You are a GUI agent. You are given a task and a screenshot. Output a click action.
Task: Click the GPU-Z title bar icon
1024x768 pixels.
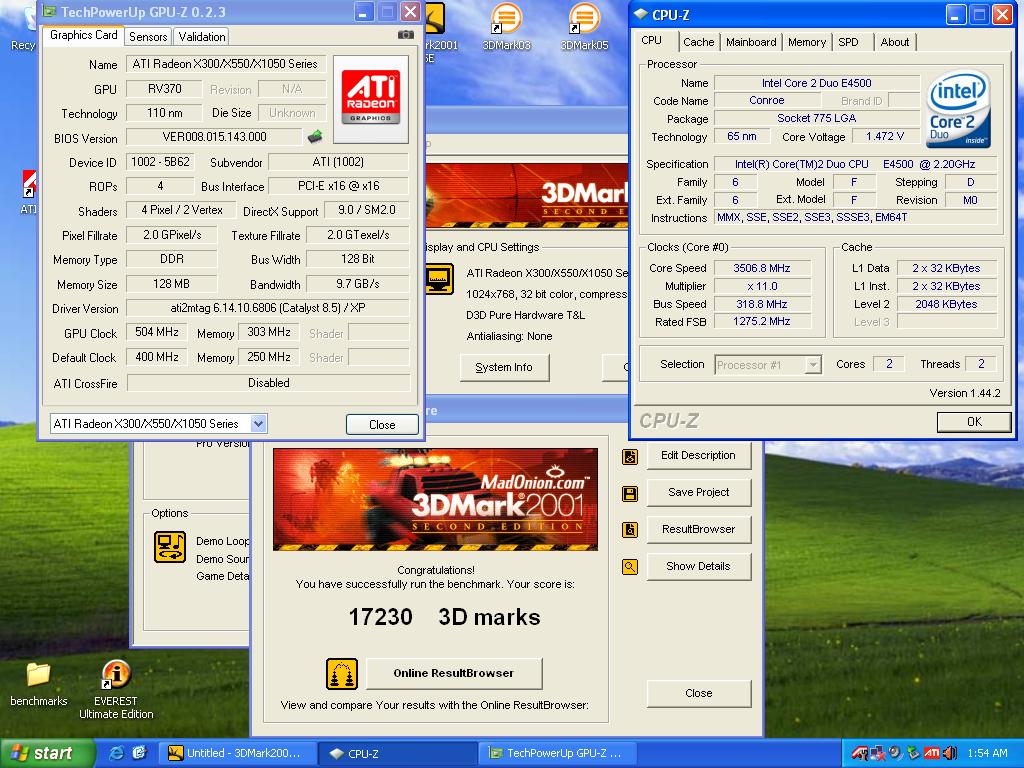49,12
